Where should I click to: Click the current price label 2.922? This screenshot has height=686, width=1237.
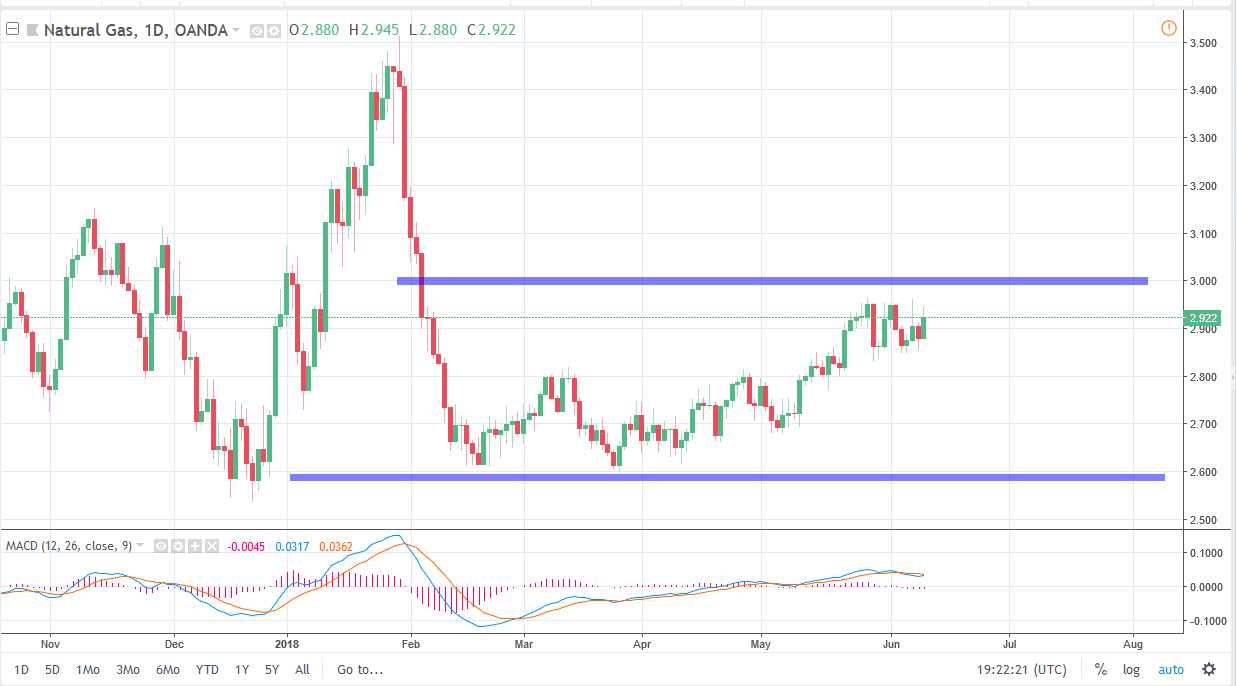tap(1200, 319)
